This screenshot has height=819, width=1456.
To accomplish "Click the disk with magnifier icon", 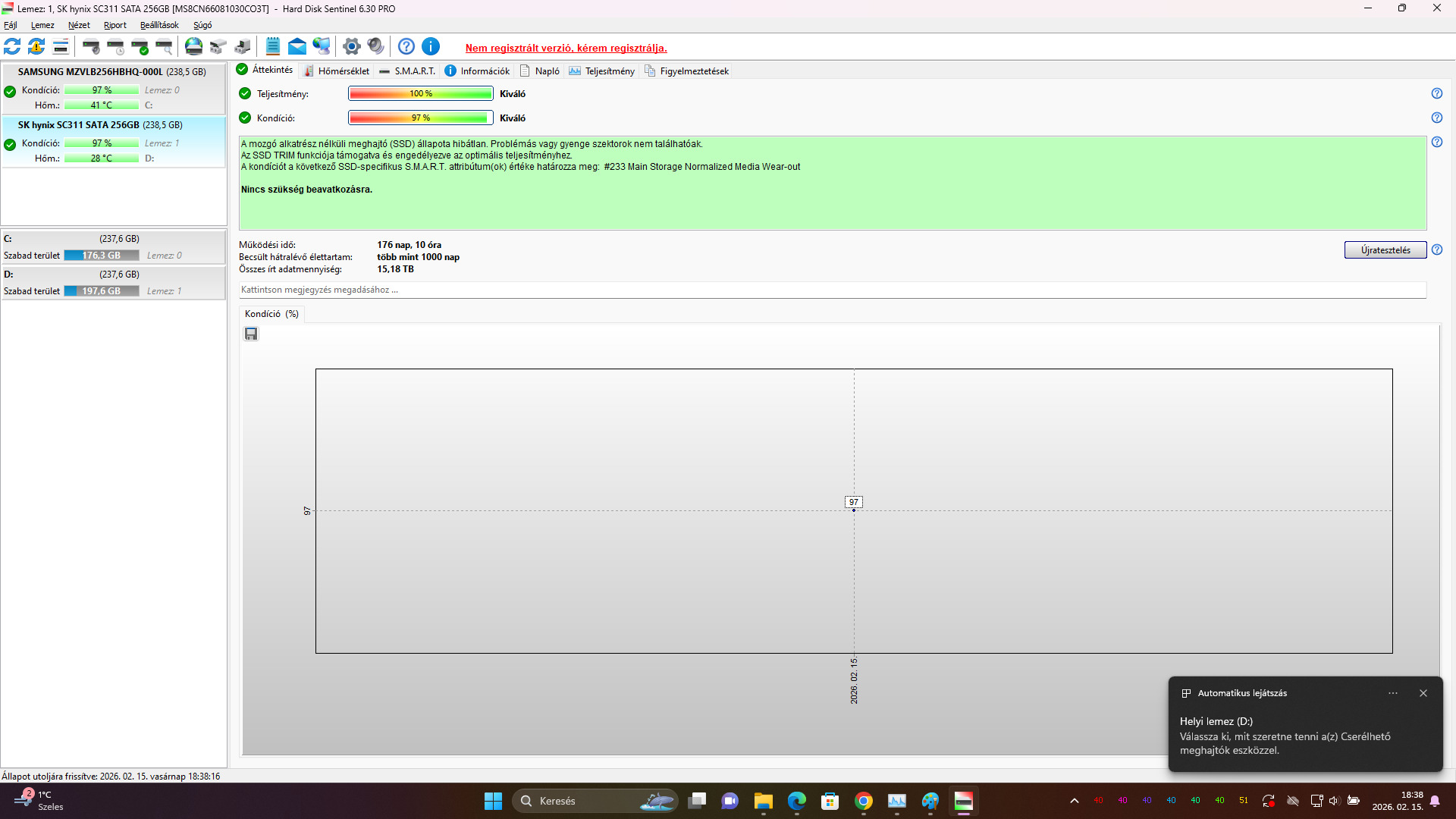I will tap(164, 47).
